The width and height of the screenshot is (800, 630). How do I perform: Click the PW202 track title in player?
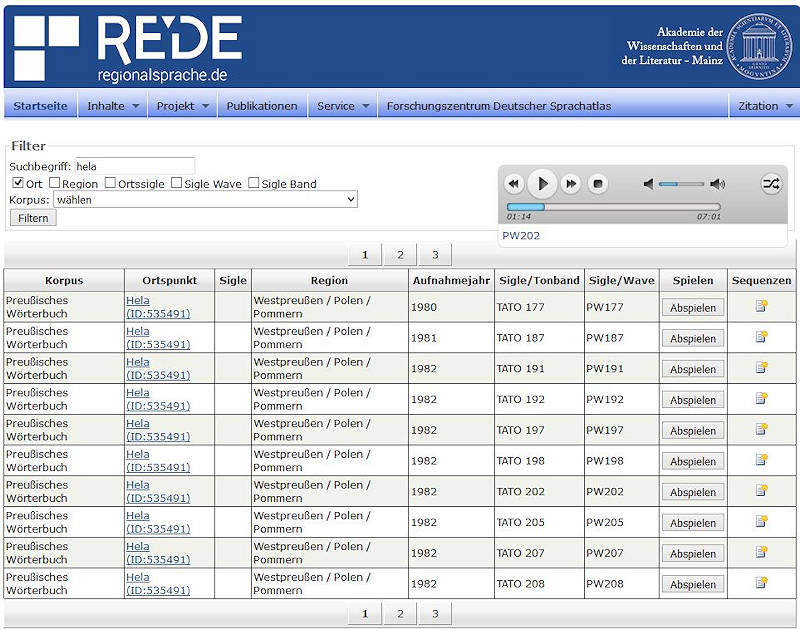521,236
